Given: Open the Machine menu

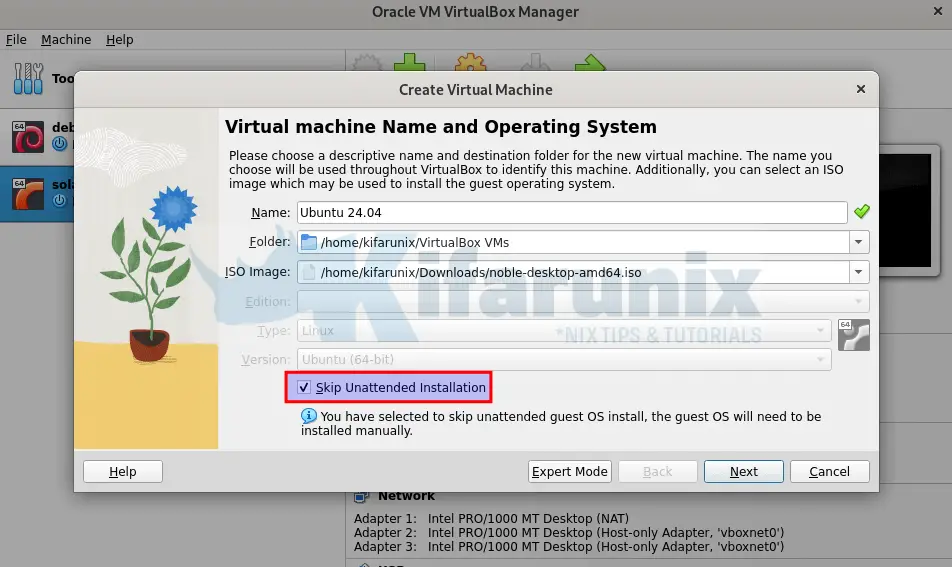Looking at the screenshot, I should click(x=66, y=39).
